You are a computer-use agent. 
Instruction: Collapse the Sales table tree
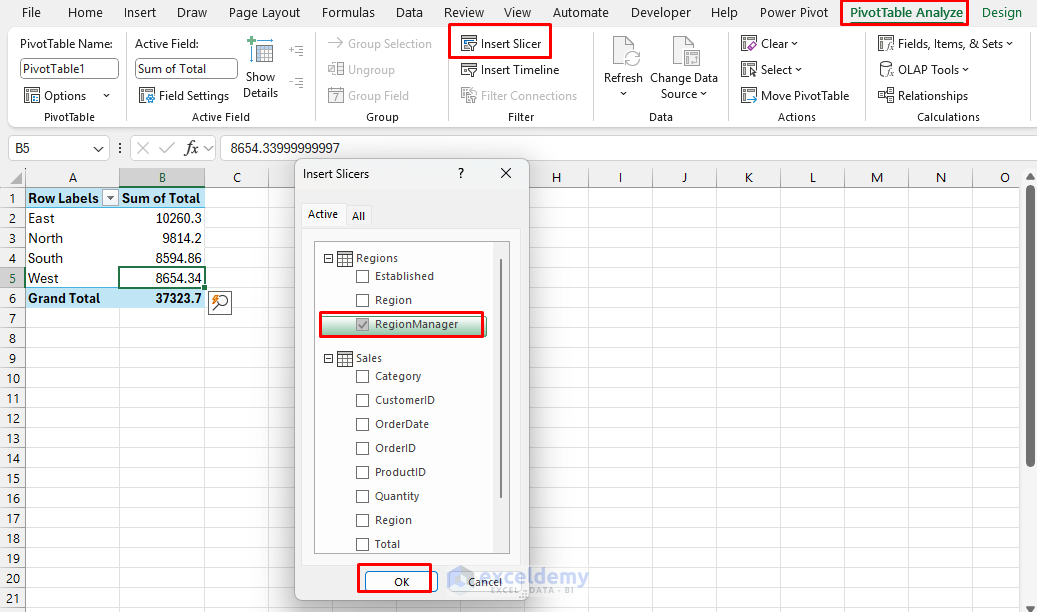click(x=328, y=359)
